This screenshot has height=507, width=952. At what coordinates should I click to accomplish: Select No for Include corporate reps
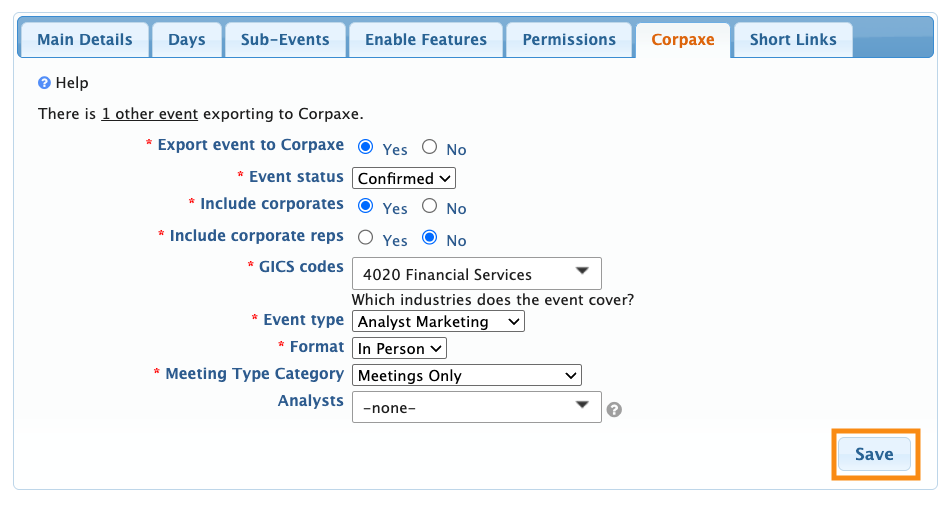tap(430, 238)
